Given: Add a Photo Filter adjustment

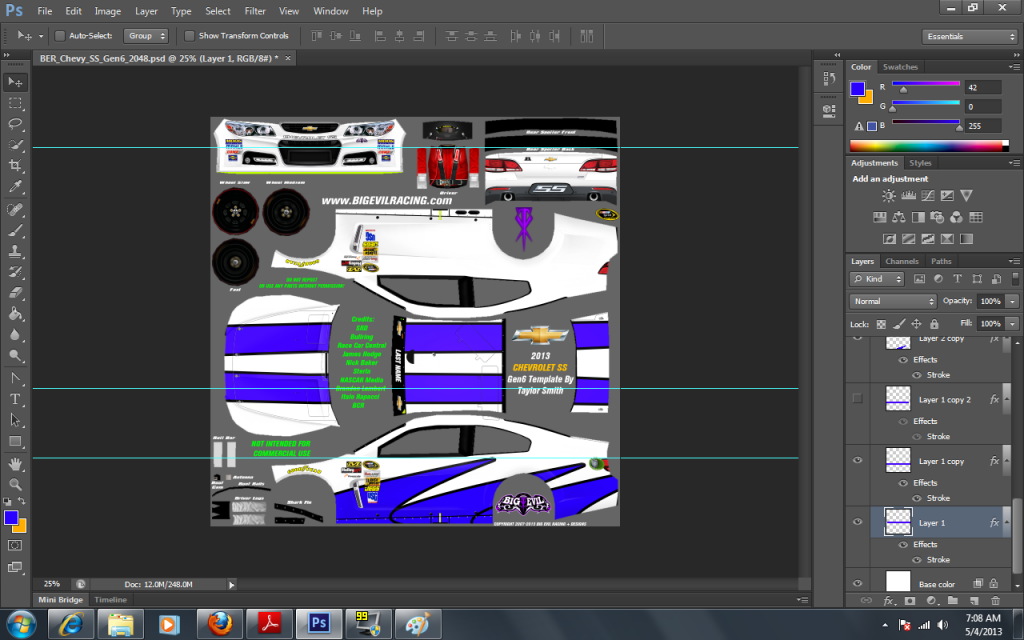Looking at the screenshot, I should point(937,217).
